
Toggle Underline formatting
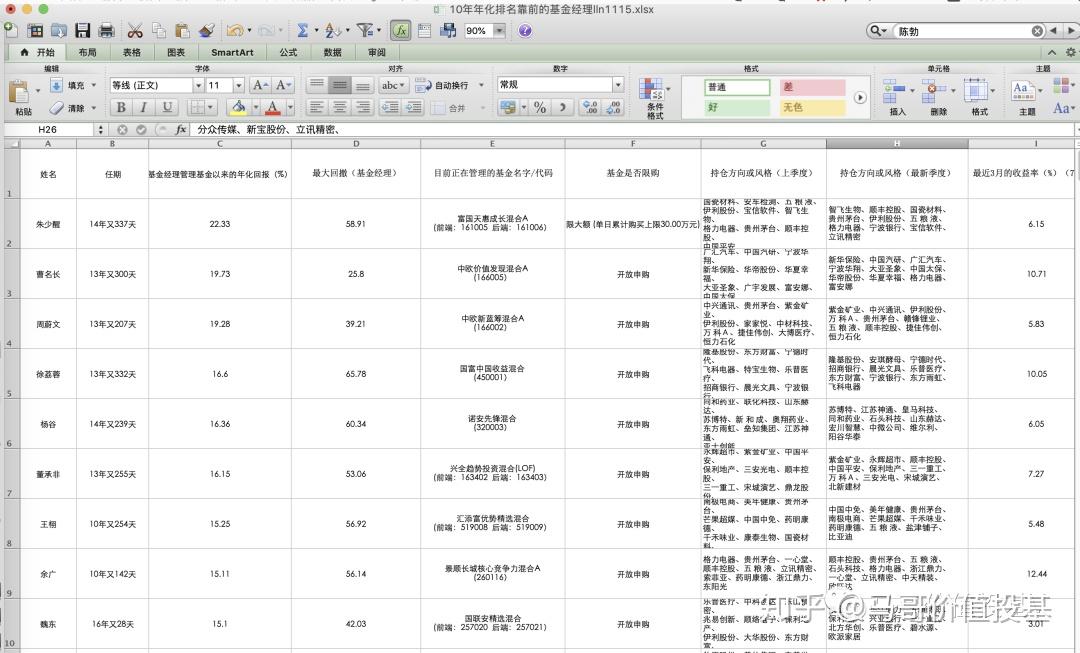pyautogui.click(x=167, y=107)
